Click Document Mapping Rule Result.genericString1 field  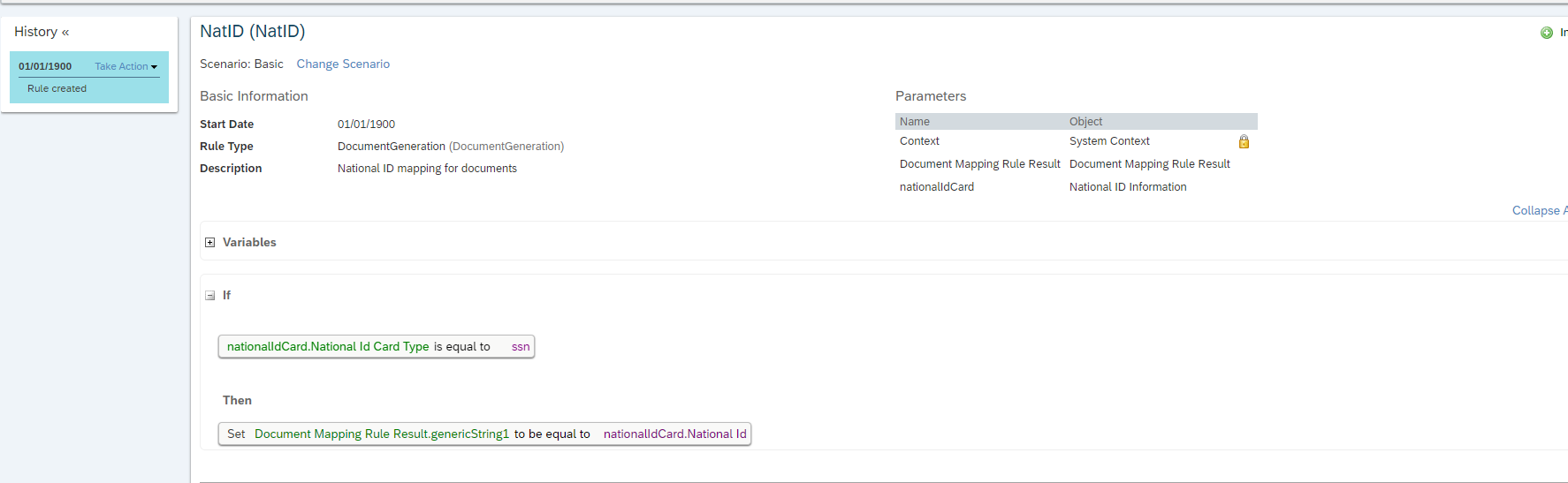[x=382, y=434]
